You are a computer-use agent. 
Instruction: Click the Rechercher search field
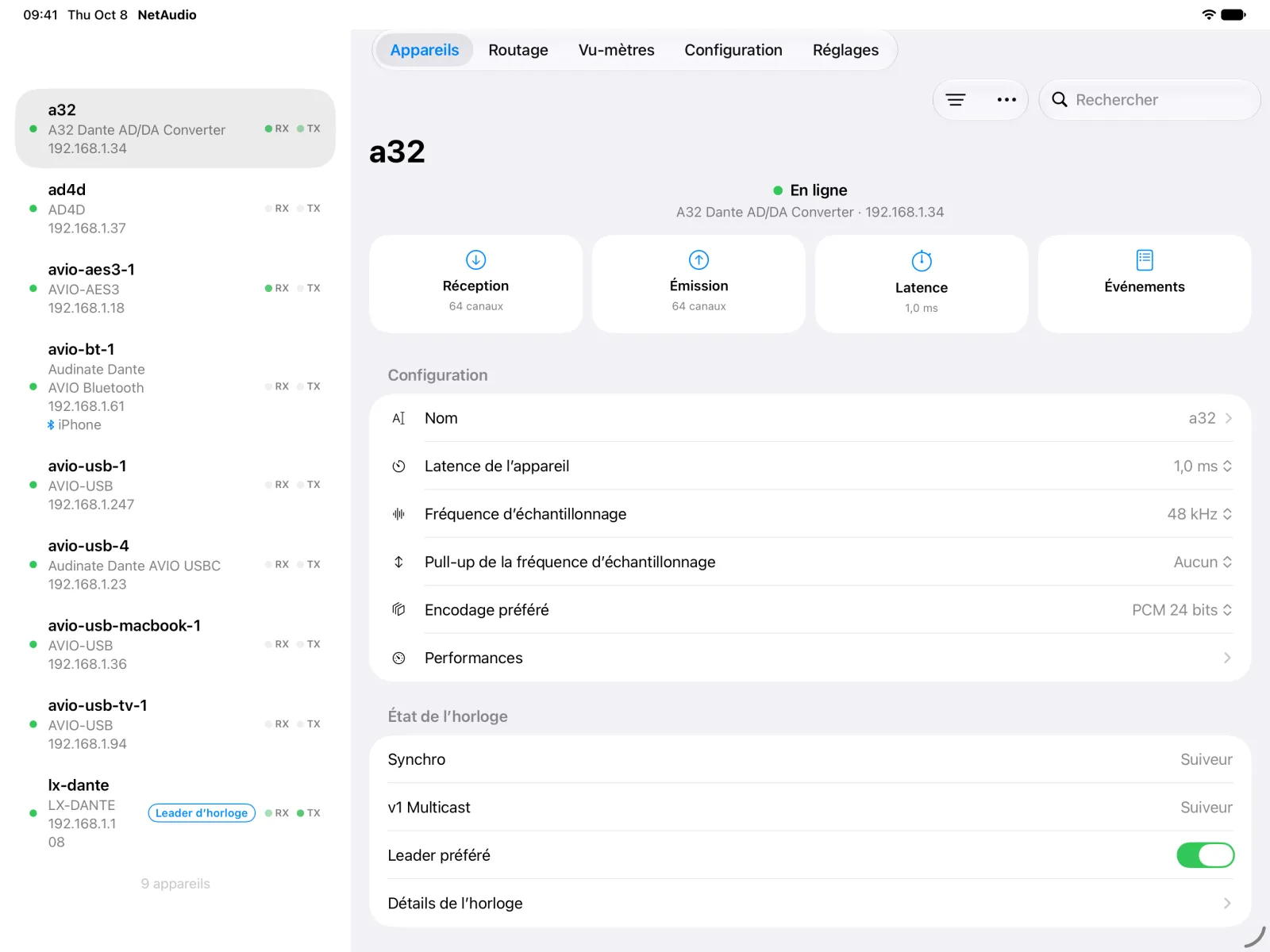click(x=1149, y=100)
